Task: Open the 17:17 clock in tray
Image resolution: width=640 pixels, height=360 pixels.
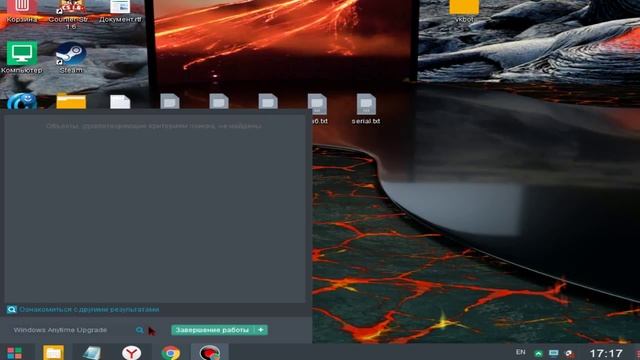Action: [606, 353]
